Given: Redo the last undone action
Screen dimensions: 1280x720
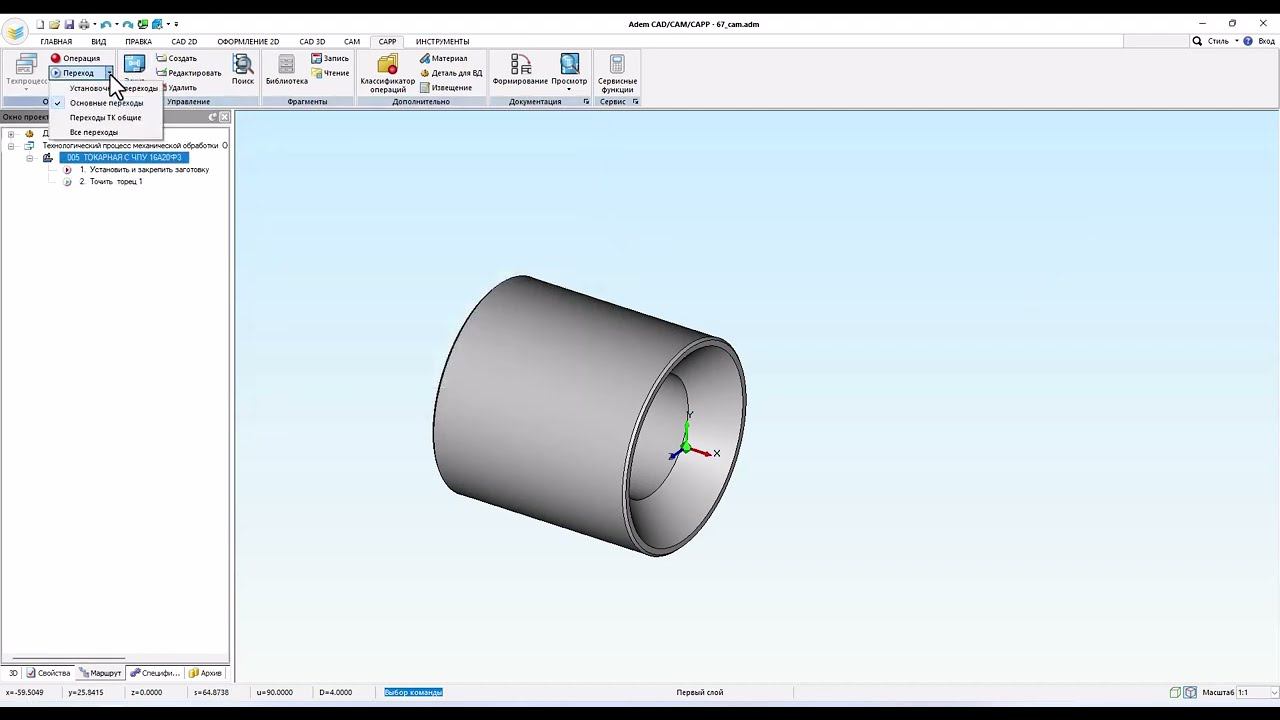Looking at the screenshot, I should click(128, 24).
